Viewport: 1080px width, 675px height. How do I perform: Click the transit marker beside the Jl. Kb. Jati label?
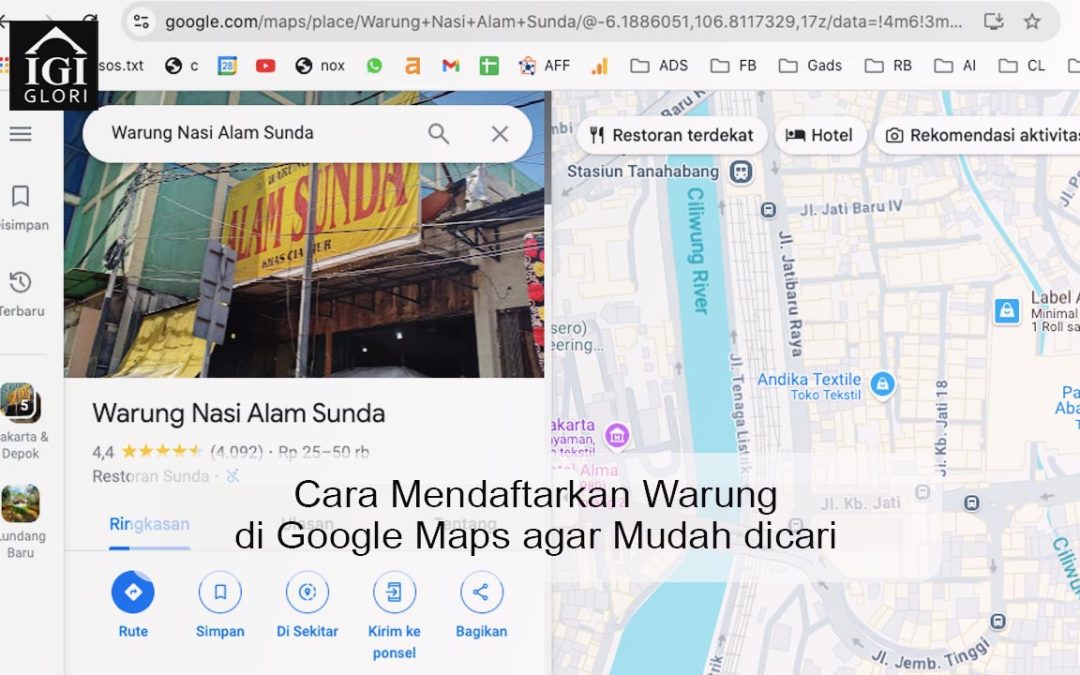(x=923, y=492)
